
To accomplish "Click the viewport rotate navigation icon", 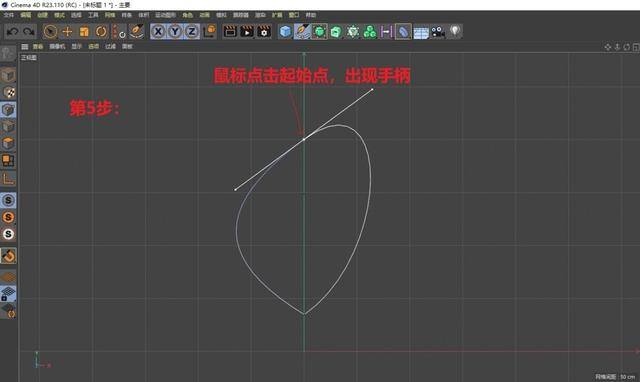I will tap(627, 47).
